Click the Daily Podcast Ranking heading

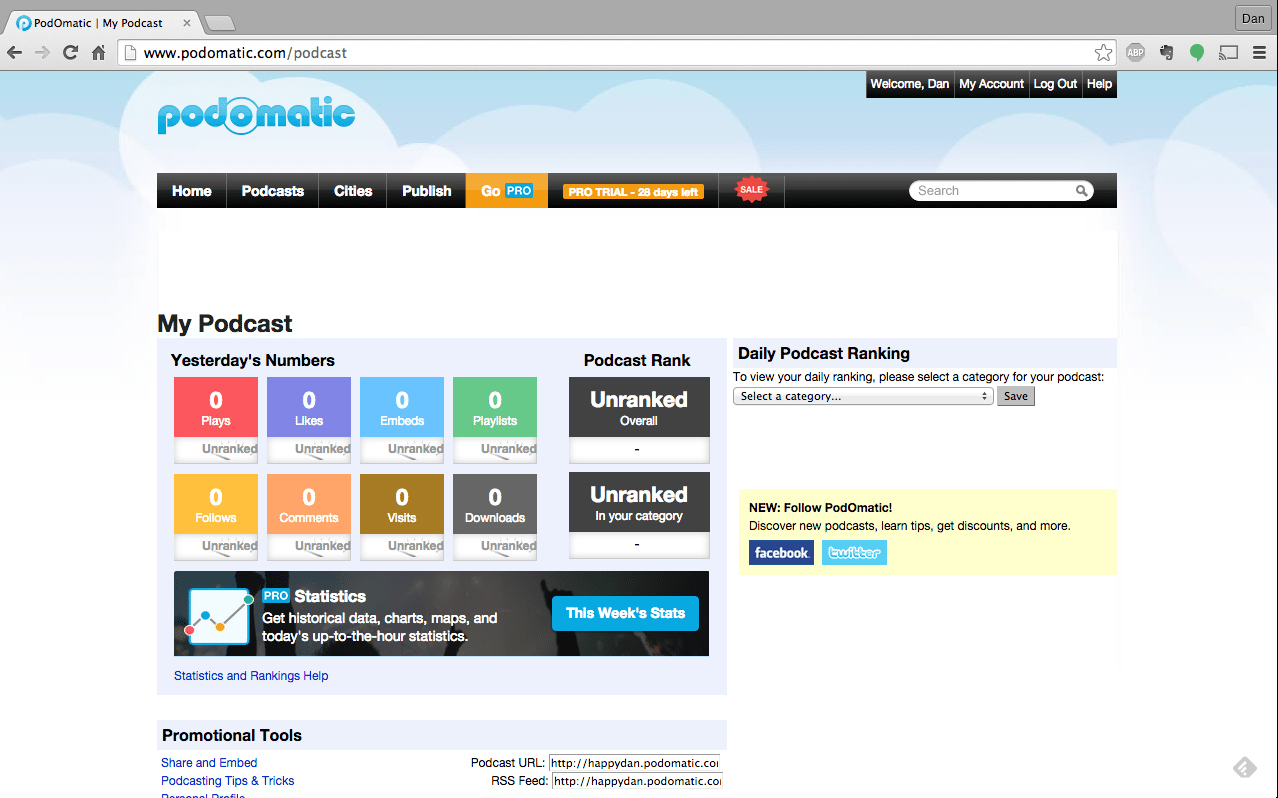pyautogui.click(x=824, y=353)
